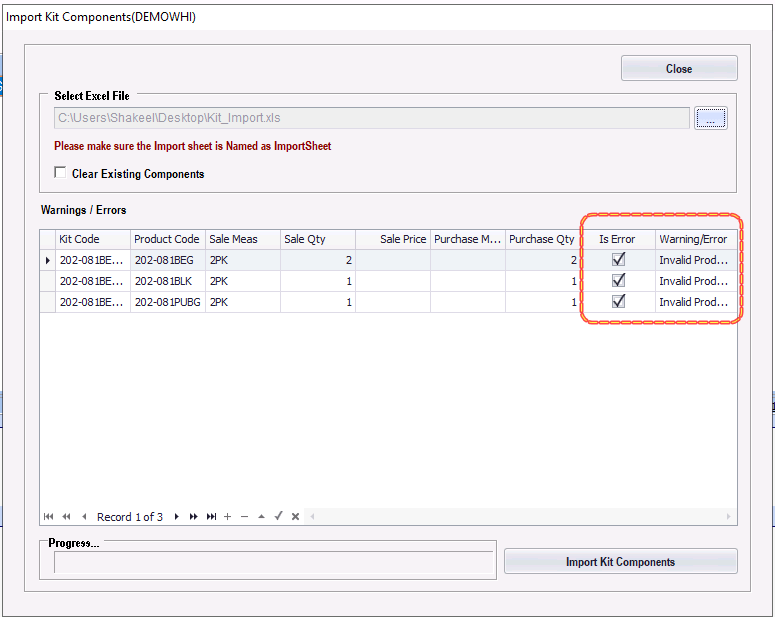Uncheck Is Error for 202-081BLK row

click(619, 281)
